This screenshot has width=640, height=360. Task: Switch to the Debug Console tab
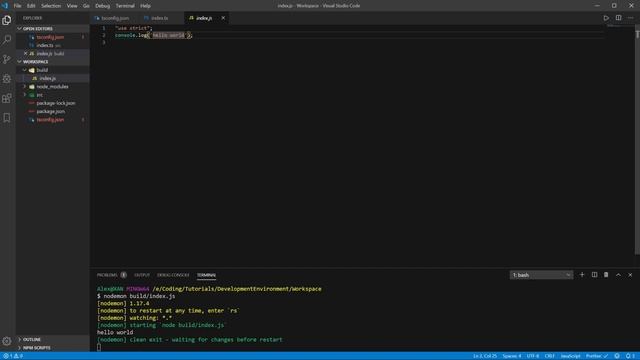click(x=173, y=275)
